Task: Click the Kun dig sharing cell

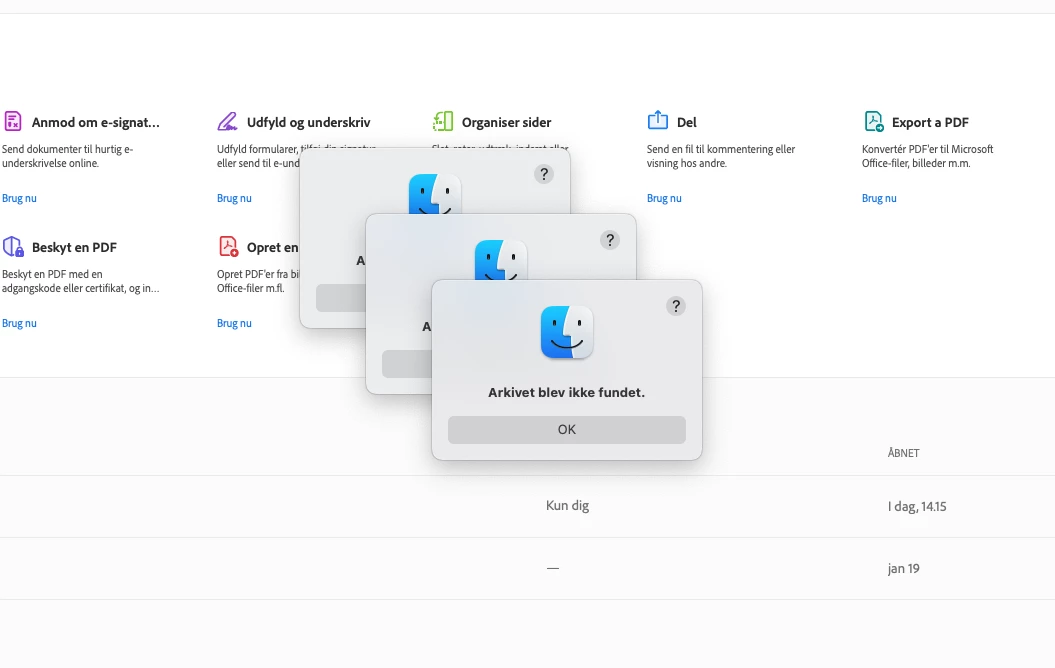Action: coord(567,506)
